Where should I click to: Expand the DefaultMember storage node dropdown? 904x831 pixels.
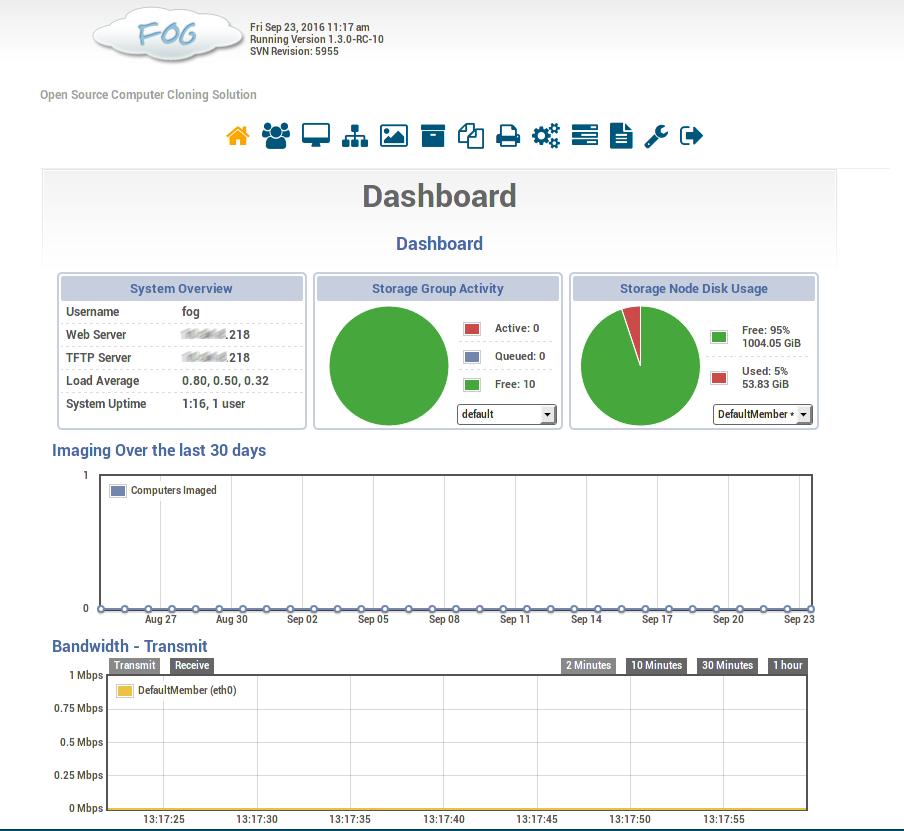coord(762,414)
